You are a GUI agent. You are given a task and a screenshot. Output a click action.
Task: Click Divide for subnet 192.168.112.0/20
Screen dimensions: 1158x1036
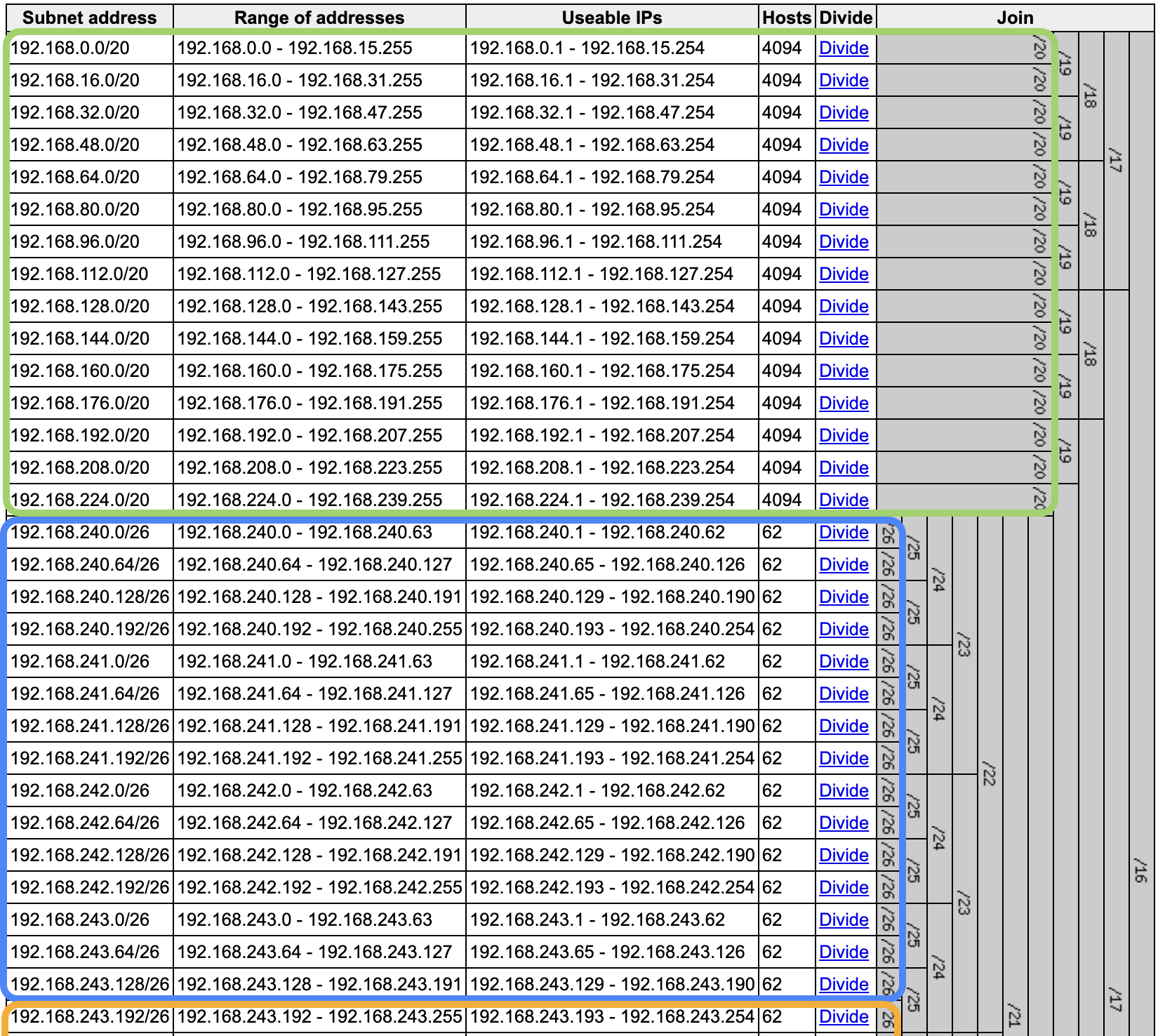(x=844, y=274)
